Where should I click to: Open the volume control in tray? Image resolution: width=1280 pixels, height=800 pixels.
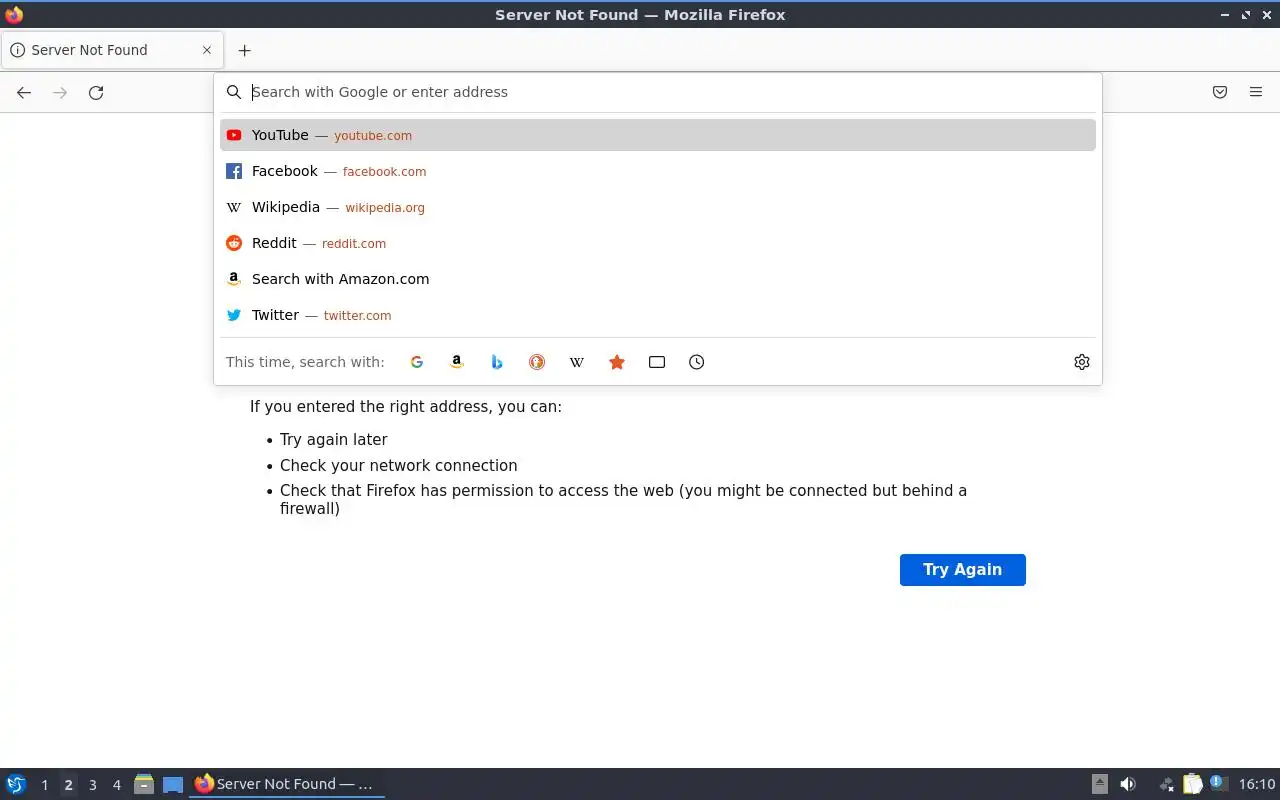(x=1128, y=784)
